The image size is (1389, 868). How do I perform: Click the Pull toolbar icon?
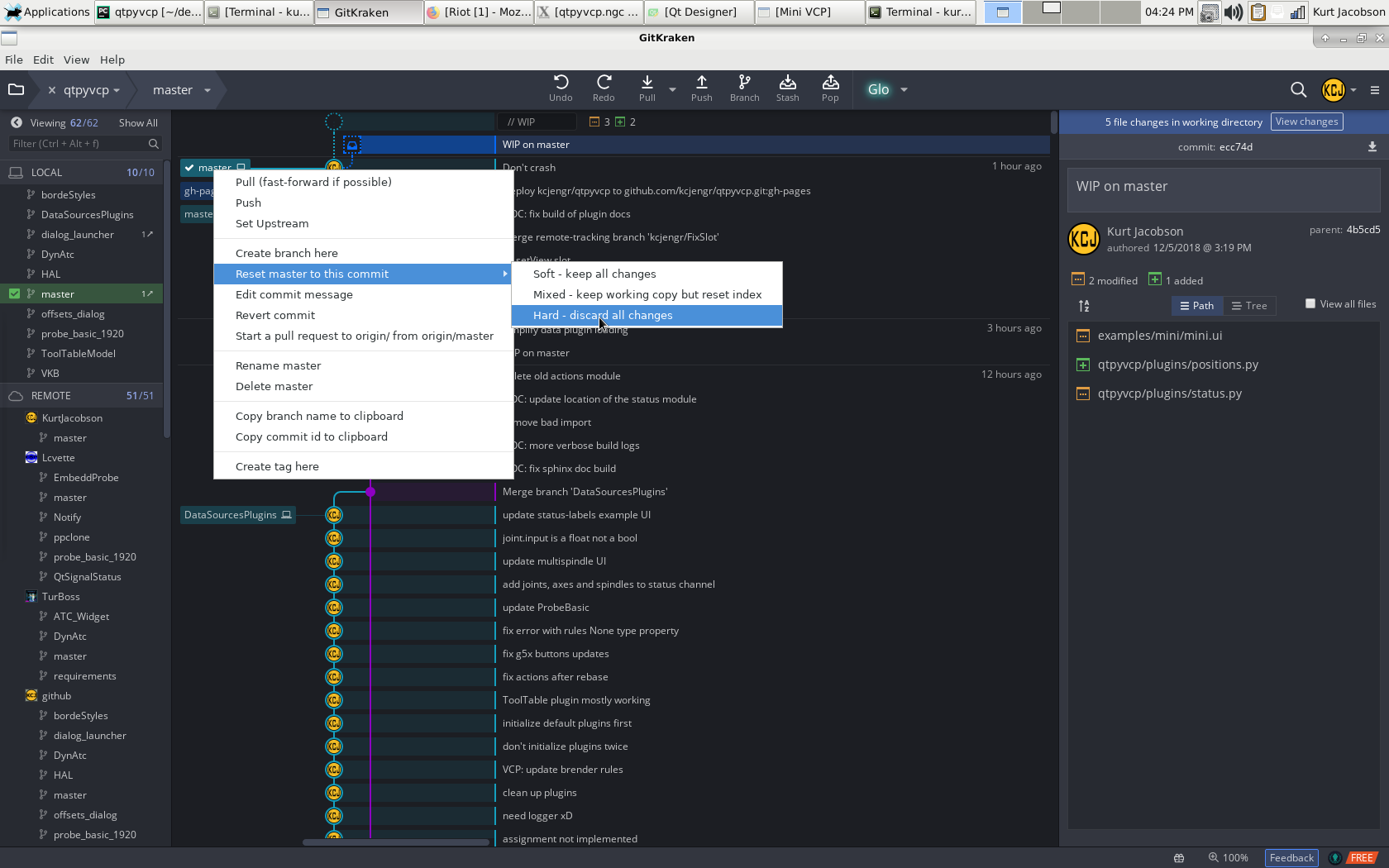pyautogui.click(x=647, y=88)
